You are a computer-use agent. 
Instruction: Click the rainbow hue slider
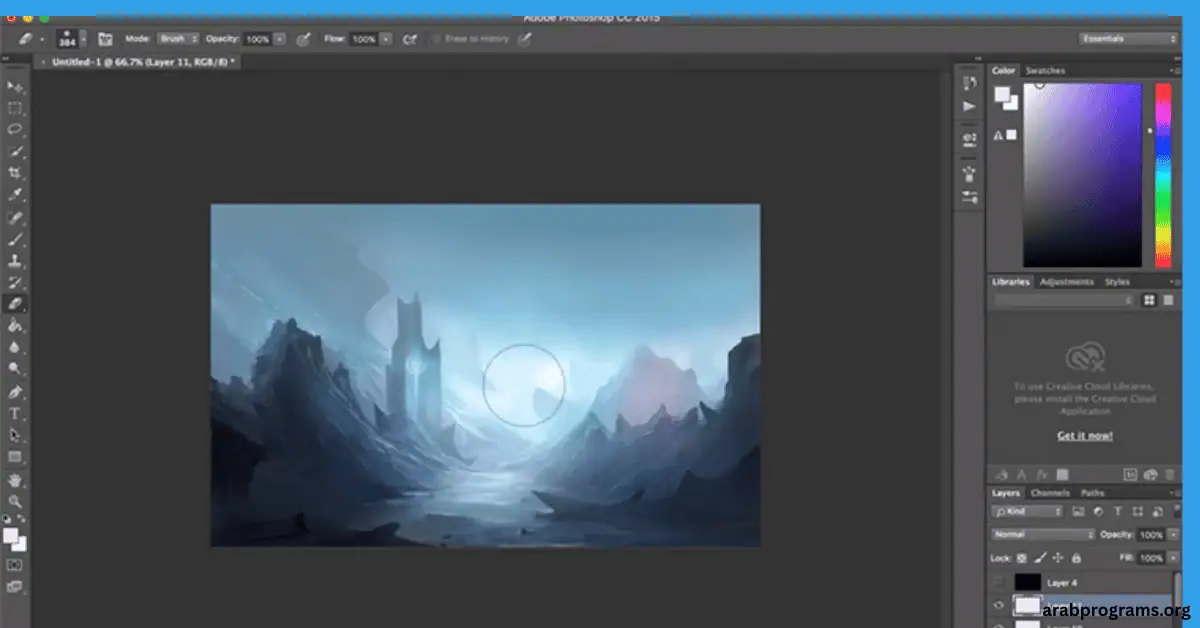[1163, 176]
